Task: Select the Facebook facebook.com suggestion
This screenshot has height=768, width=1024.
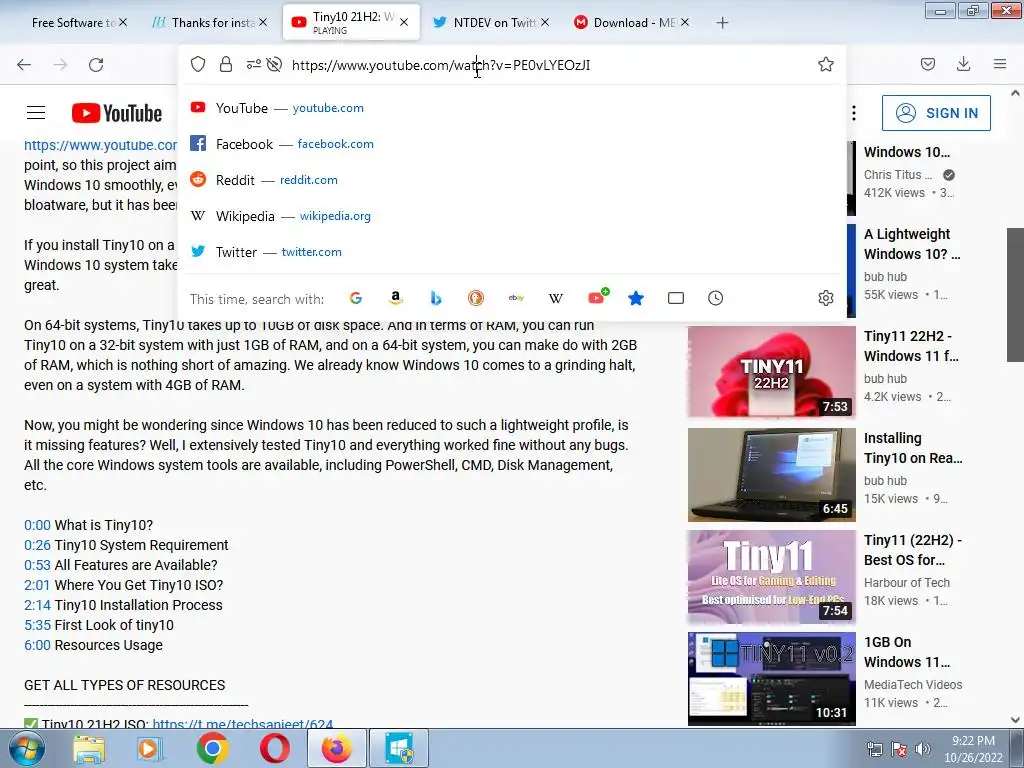Action: (x=512, y=144)
